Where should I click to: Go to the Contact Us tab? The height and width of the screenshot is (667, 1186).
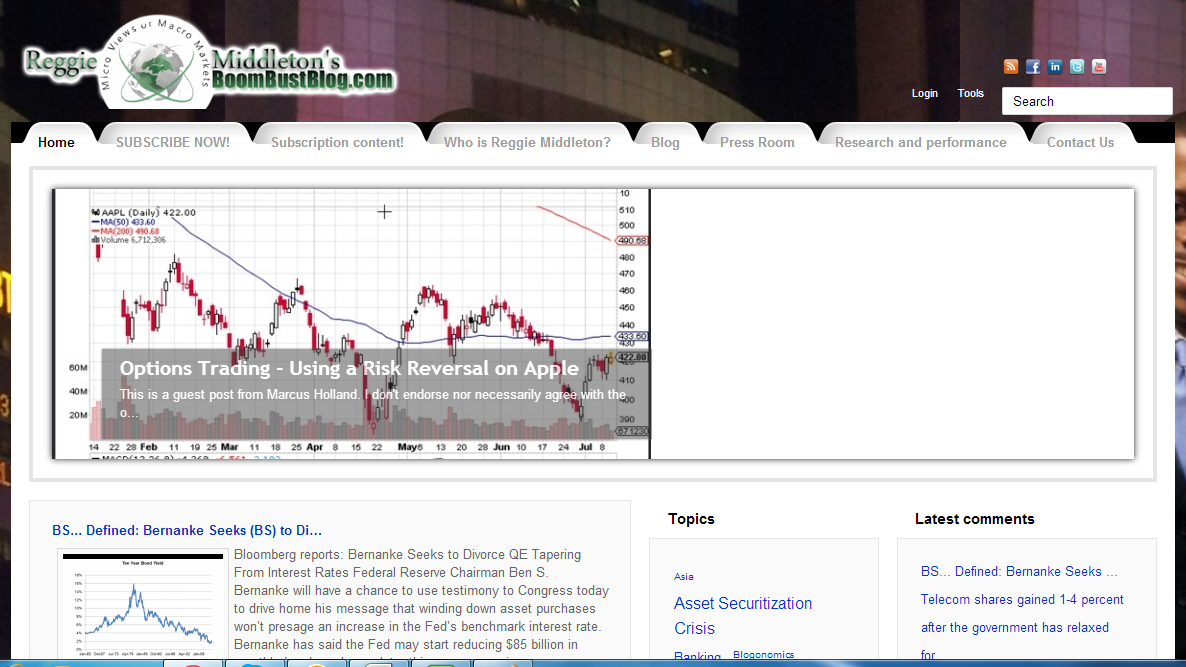point(1080,142)
